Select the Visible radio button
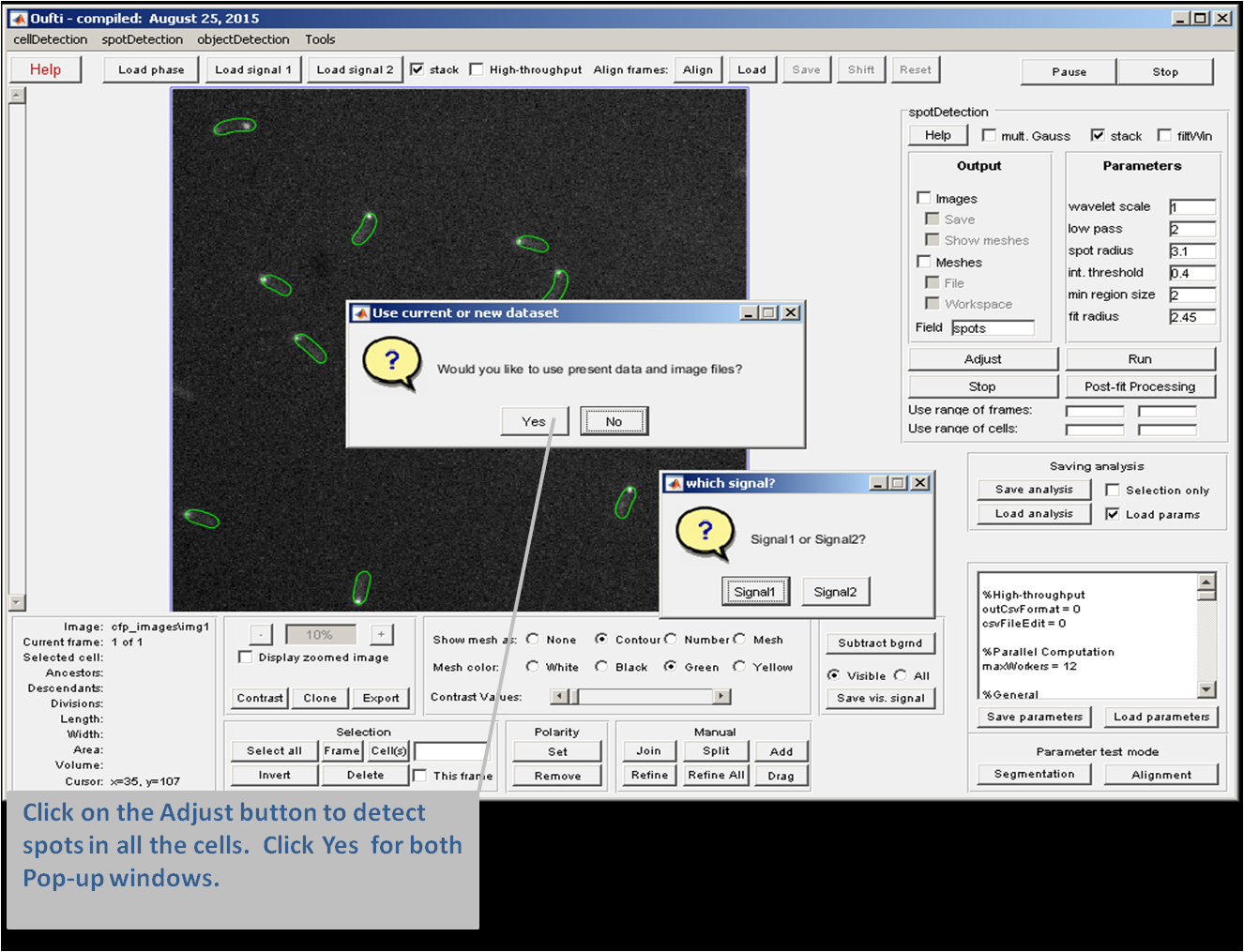 coord(833,675)
